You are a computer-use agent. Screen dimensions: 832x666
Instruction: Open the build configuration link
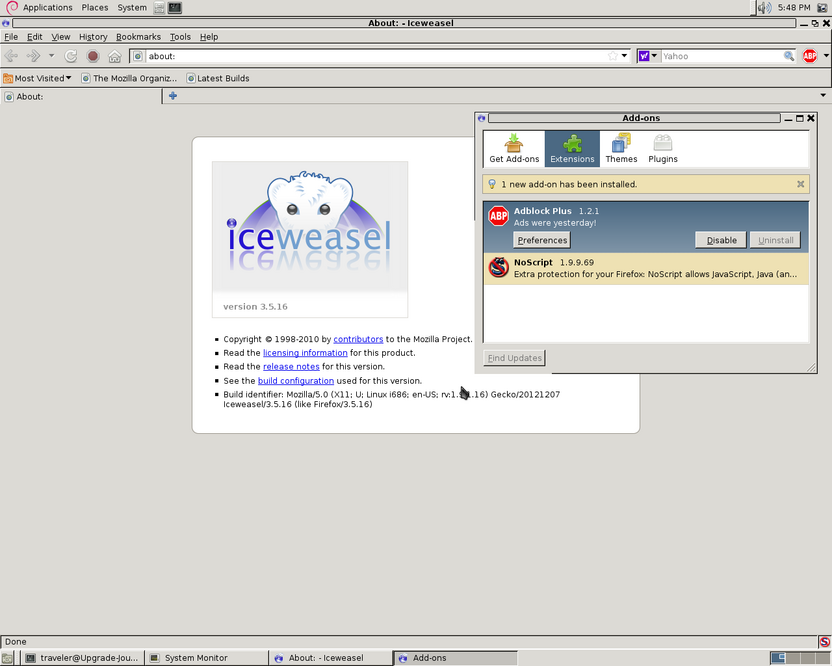tap(296, 380)
